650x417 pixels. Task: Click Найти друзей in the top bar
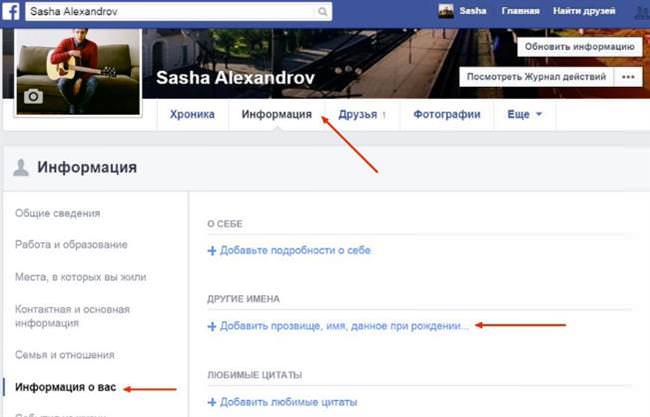584,11
